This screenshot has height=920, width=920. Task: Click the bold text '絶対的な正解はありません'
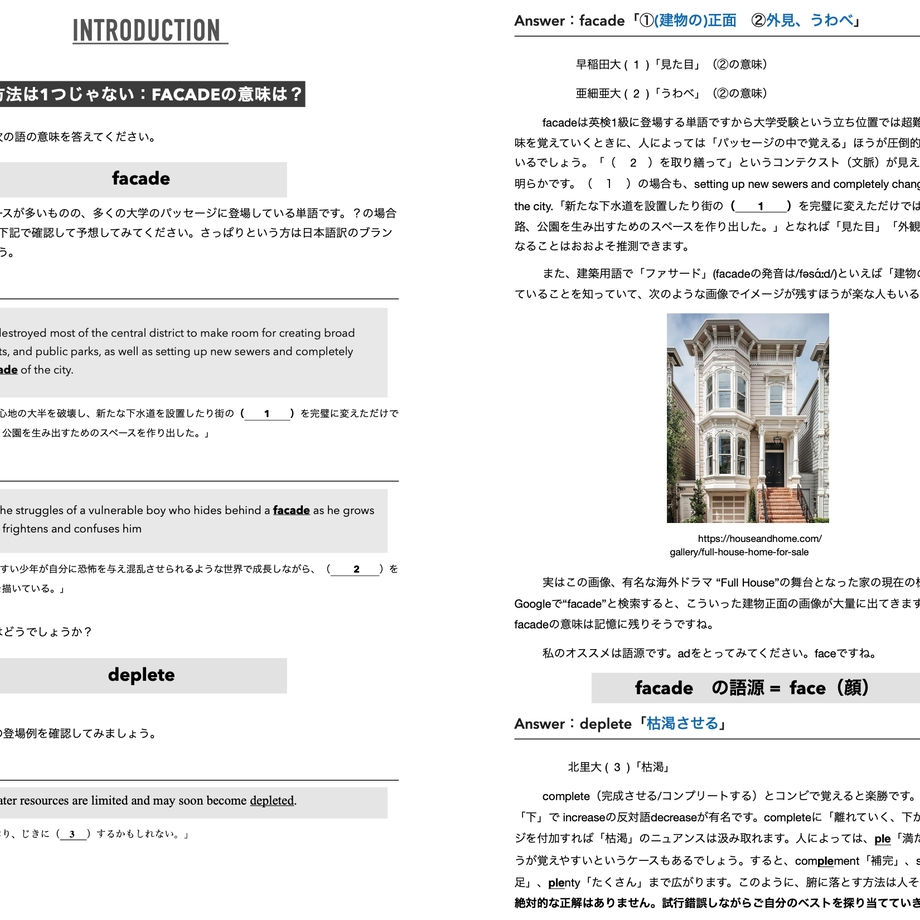(585, 902)
